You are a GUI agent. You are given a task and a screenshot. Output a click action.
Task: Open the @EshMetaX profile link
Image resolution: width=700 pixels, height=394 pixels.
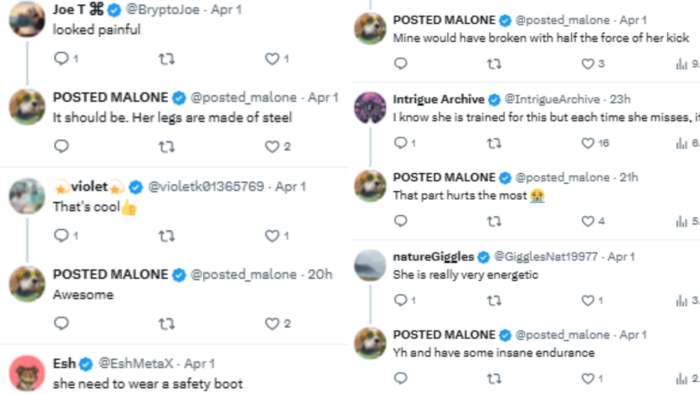(136, 364)
